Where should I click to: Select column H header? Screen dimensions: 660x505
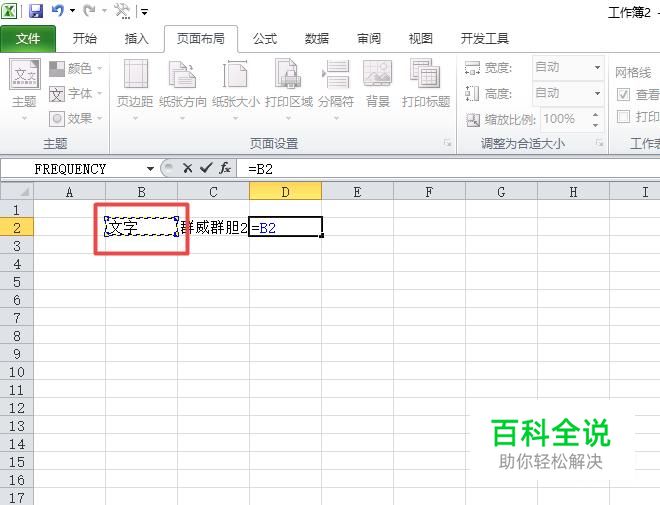point(573,192)
